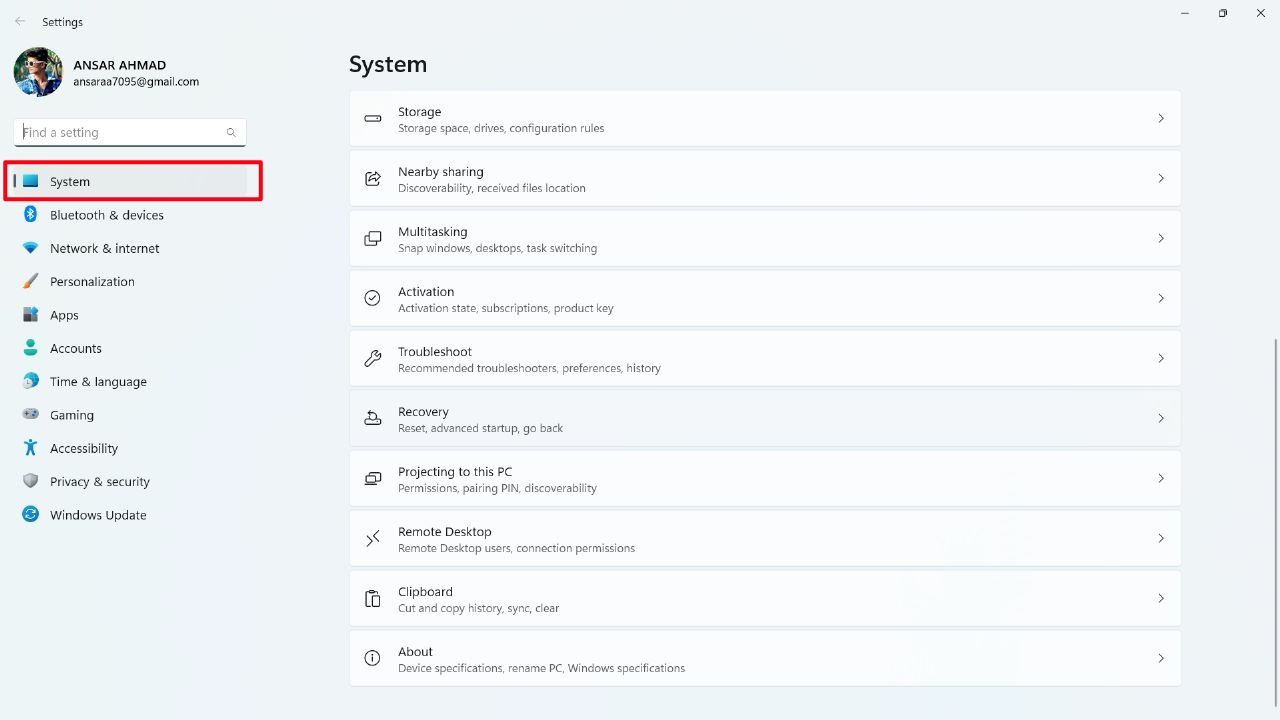
Task: Click the user profile picture
Action: [x=38, y=73]
